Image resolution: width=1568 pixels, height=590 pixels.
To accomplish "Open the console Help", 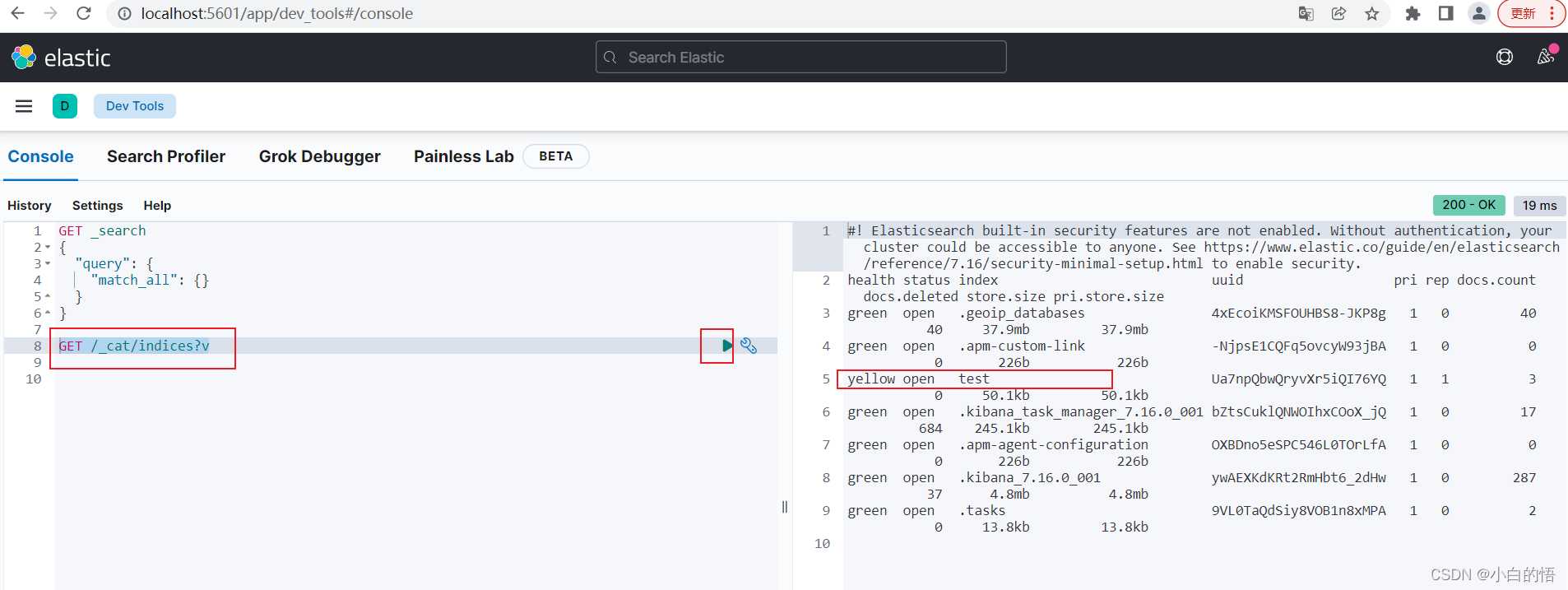I will click(157, 206).
